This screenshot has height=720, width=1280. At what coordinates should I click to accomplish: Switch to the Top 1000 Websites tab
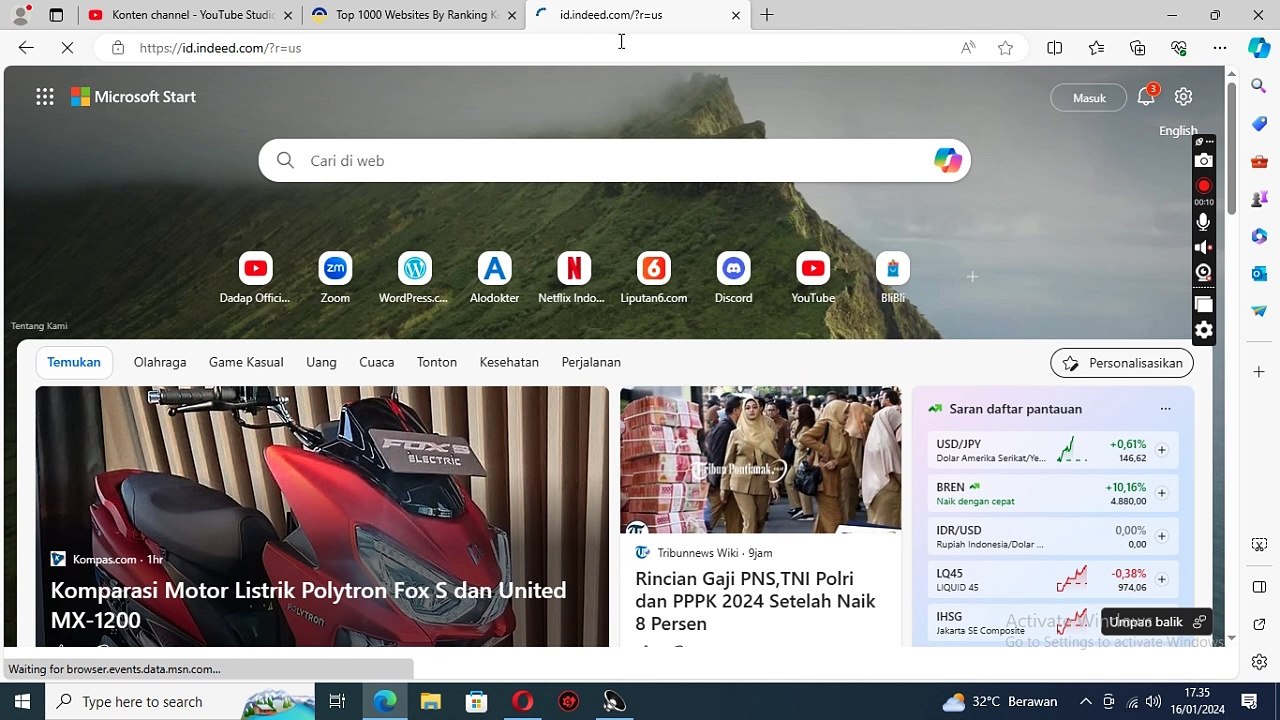[414, 15]
